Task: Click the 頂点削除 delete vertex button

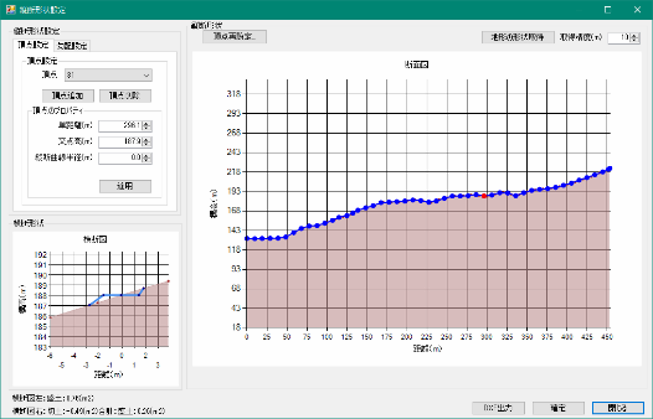Action: 125,96
